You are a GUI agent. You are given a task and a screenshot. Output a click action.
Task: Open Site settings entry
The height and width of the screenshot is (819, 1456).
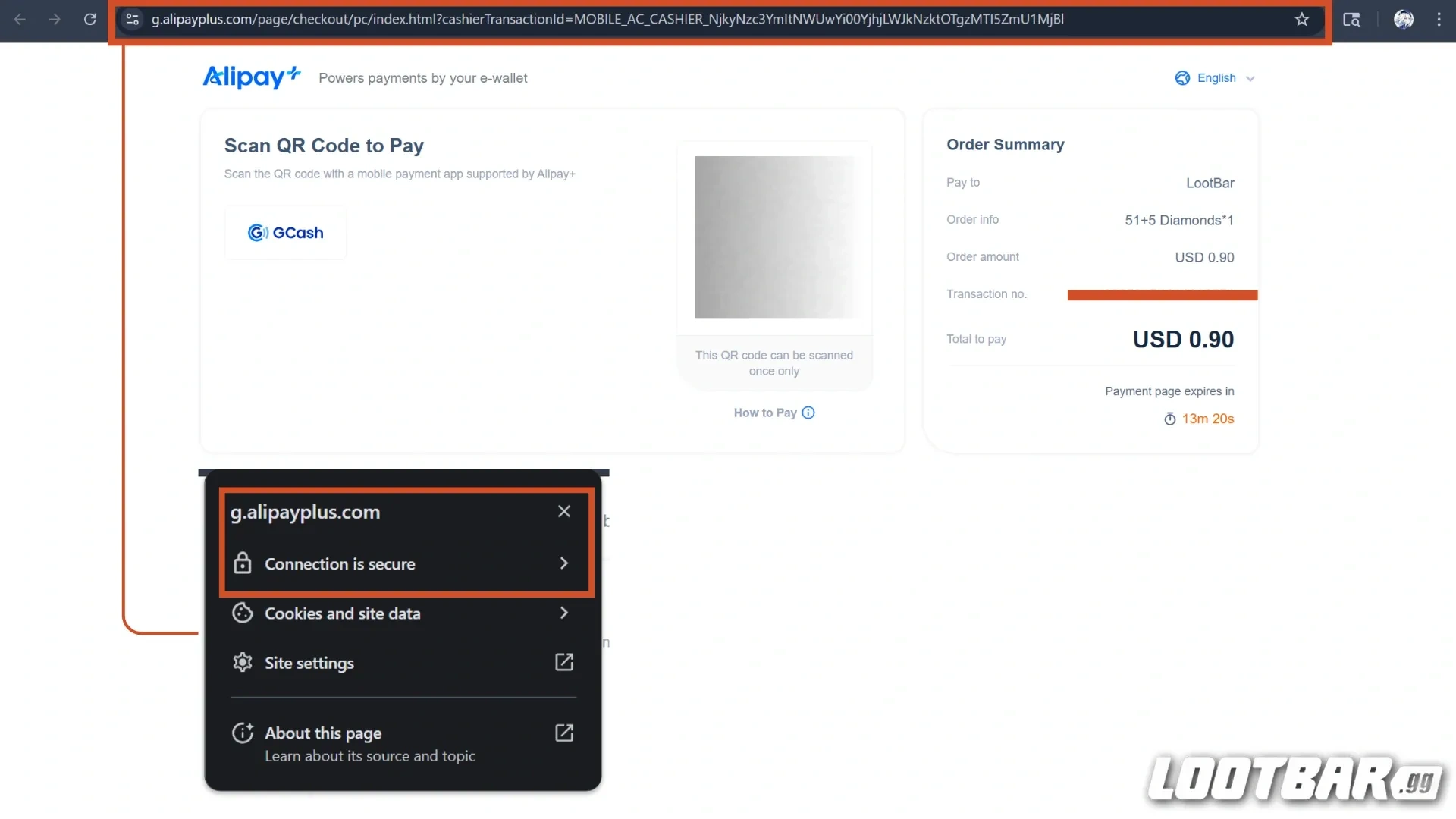point(403,663)
